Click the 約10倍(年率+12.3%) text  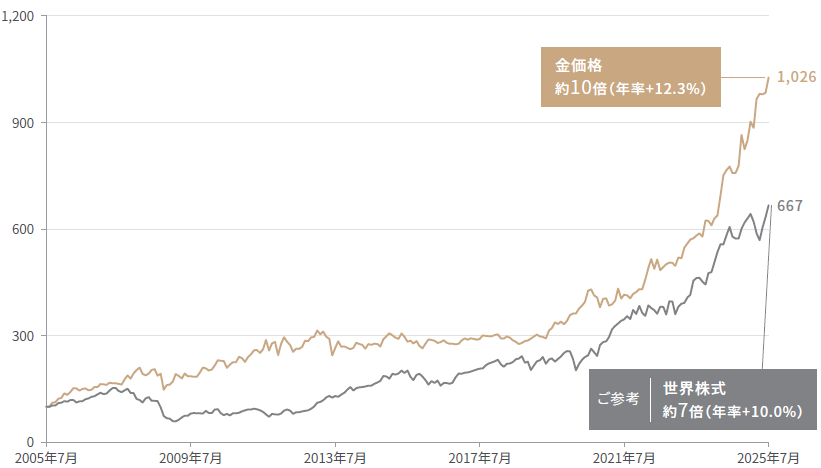click(631, 88)
